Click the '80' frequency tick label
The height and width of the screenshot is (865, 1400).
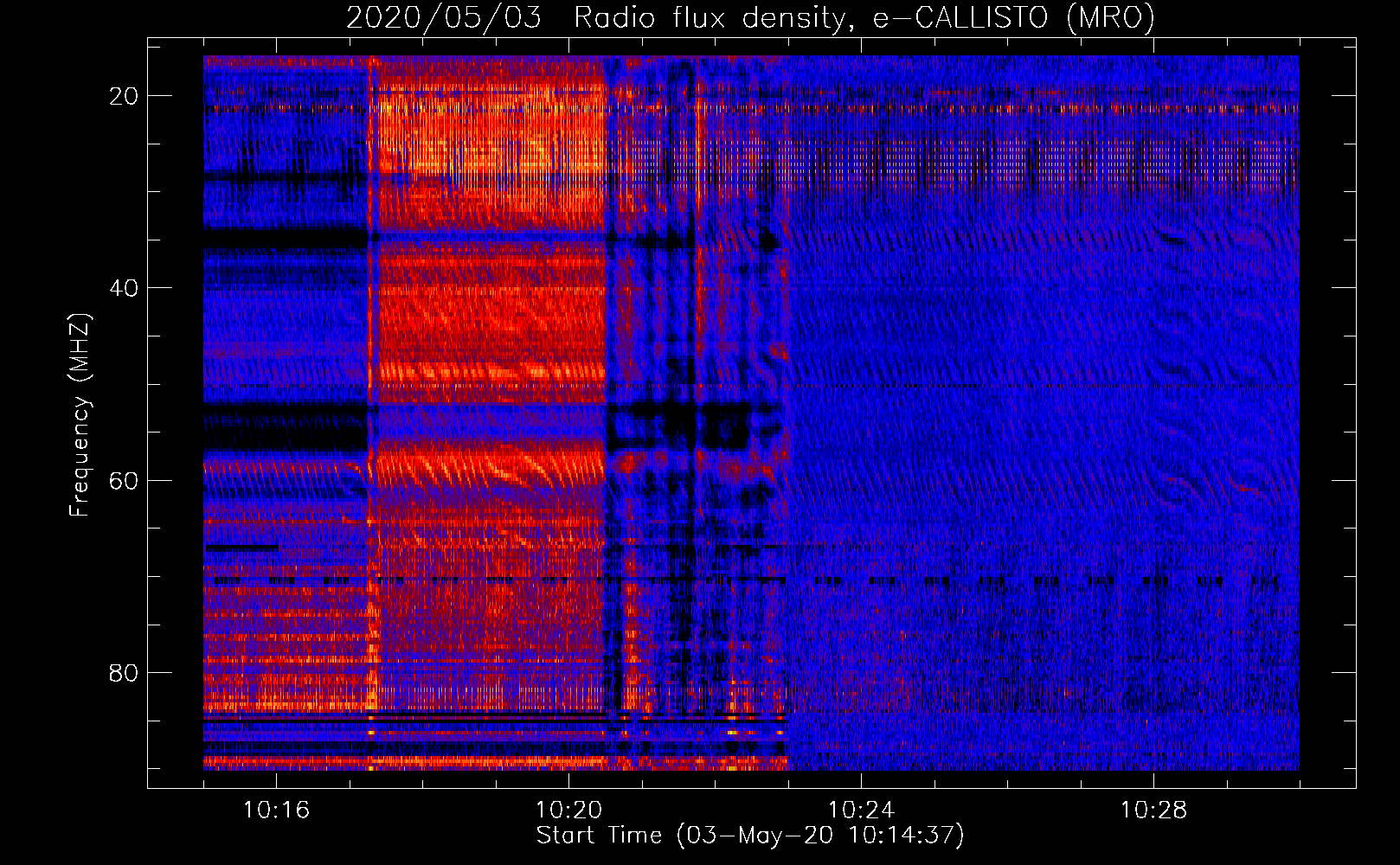click(124, 672)
